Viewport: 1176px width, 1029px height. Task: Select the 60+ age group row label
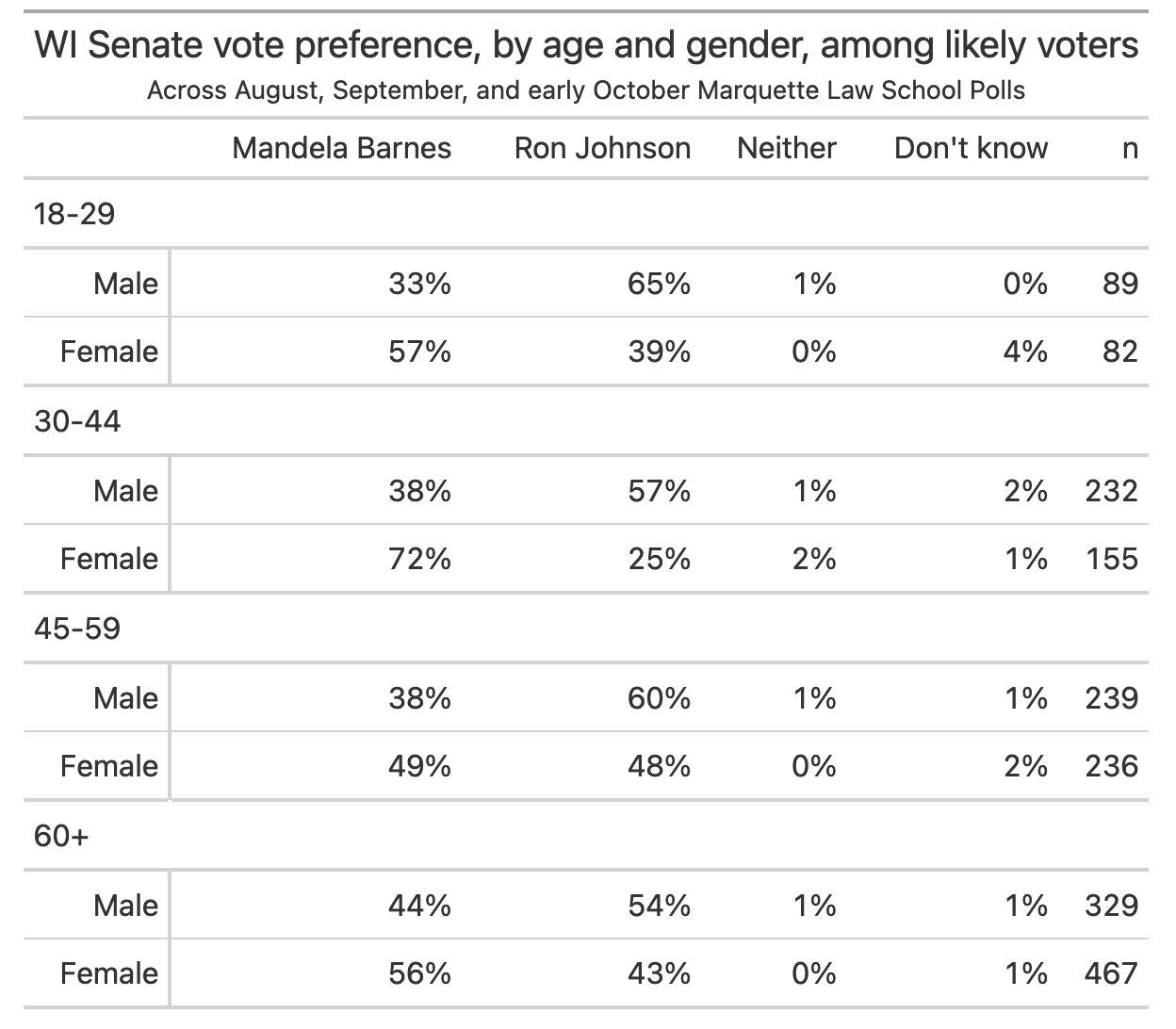(61, 836)
